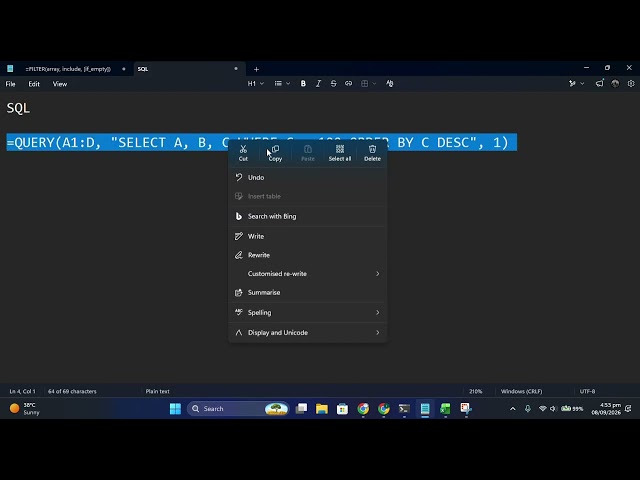Viewport: 640px width, 480px height.
Task: Select the Write menu entry
Action: coord(308,236)
